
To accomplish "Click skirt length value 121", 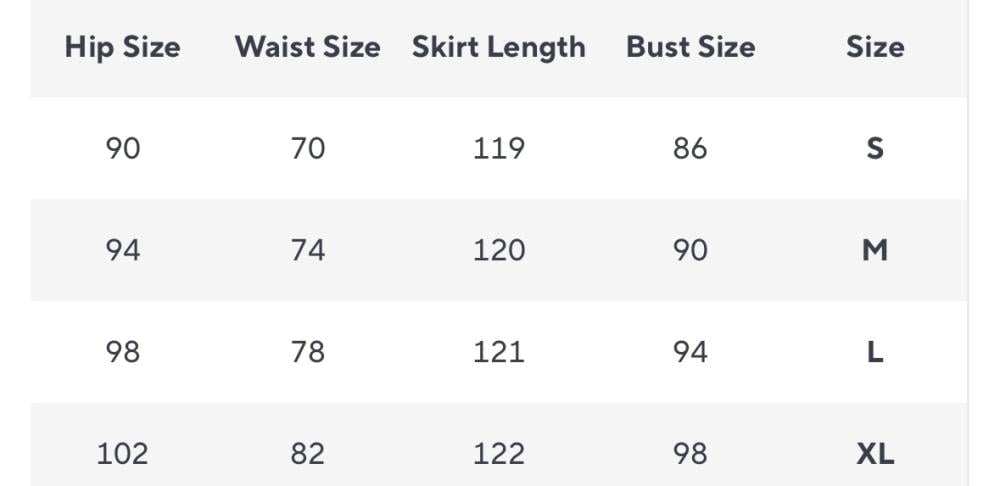I will (x=498, y=352).
